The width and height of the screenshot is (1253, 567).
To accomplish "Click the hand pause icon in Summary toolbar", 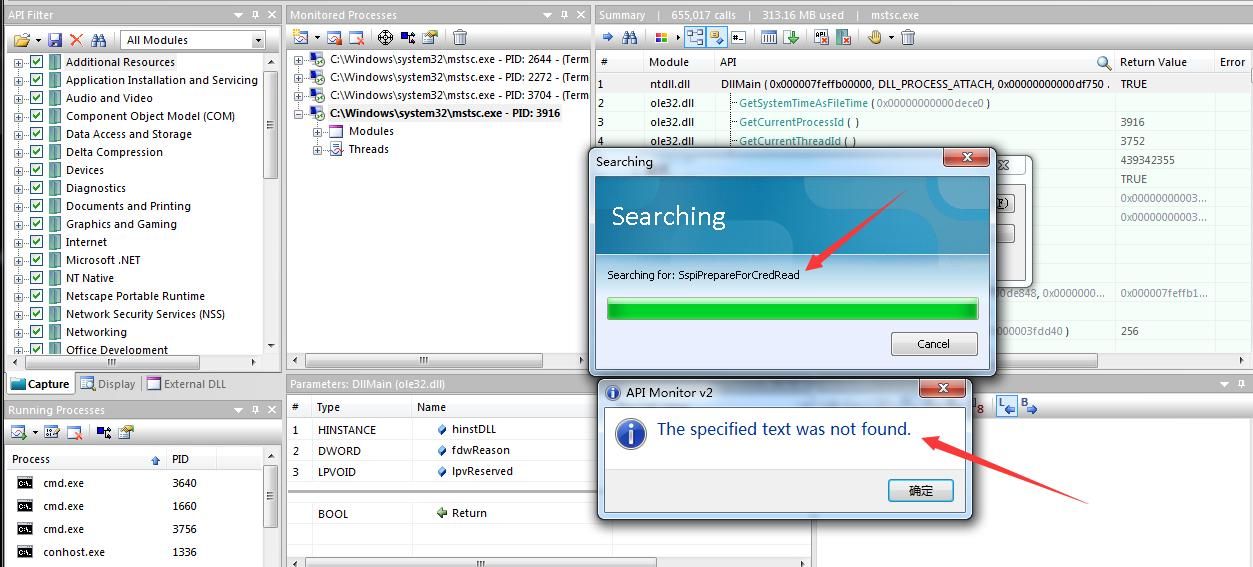I will [875, 37].
